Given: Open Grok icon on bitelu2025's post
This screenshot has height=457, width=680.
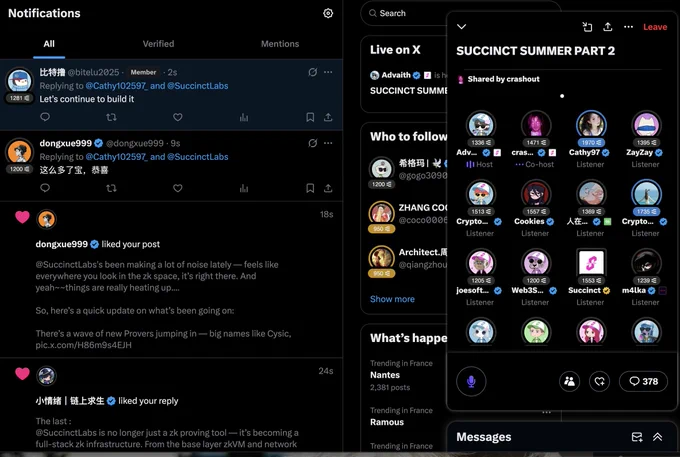Looking at the screenshot, I should 312,72.
